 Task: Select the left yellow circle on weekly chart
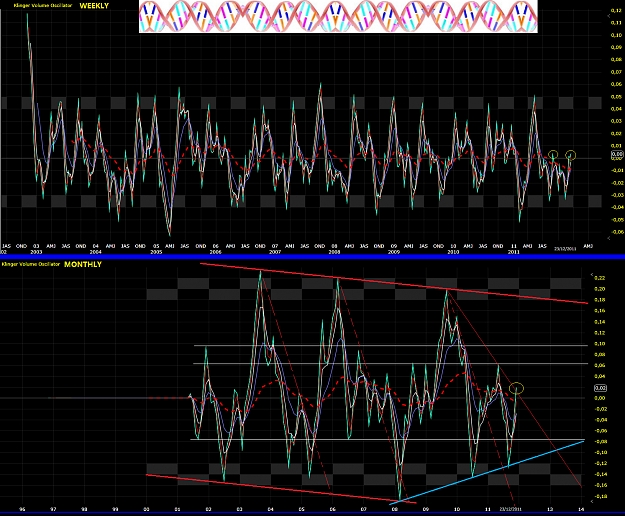click(553, 155)
